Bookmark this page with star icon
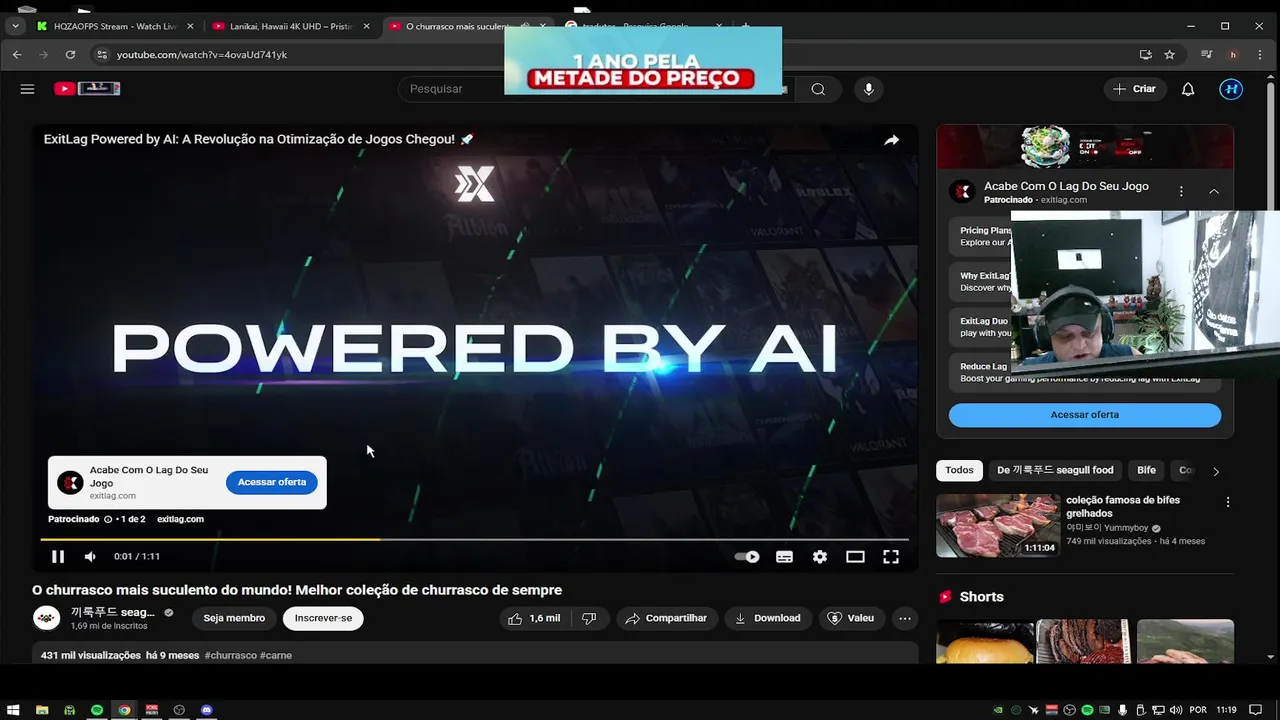 pos(1169,55)
